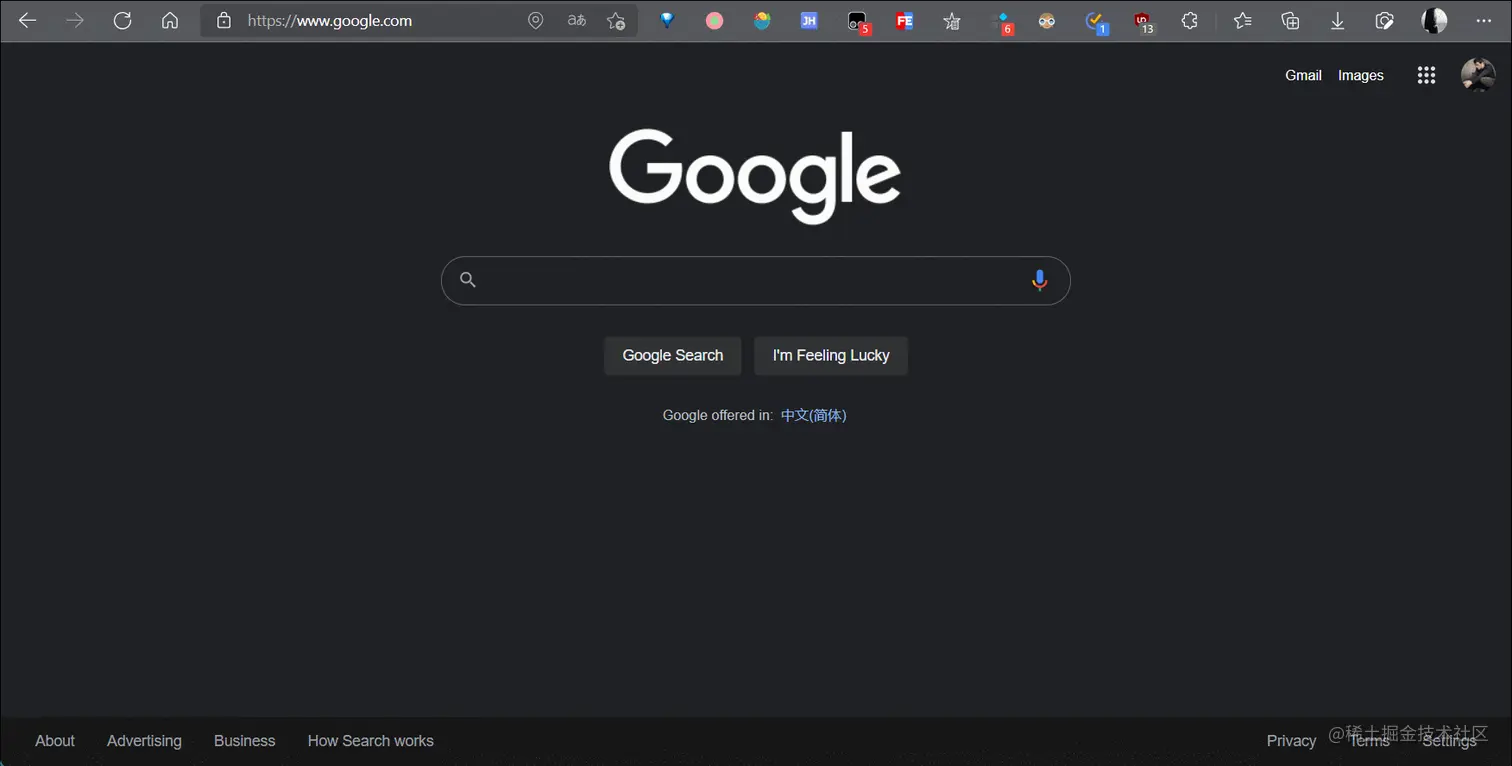Screen dimensions: 1512x766
Task: Start voice search with microphone icon
Action: (1040, 280)
